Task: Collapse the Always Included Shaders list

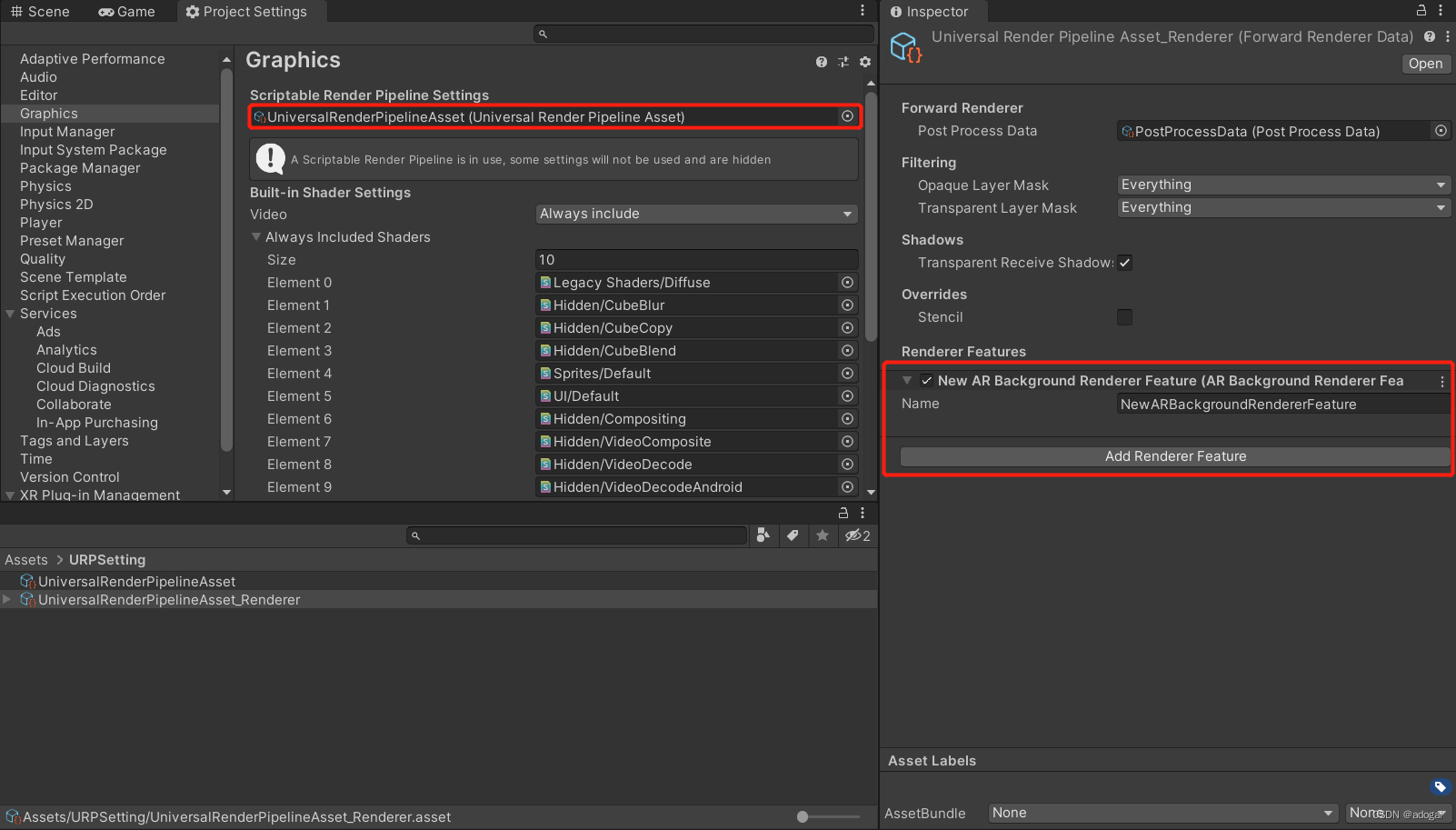Action: click(x=255, y=236)
